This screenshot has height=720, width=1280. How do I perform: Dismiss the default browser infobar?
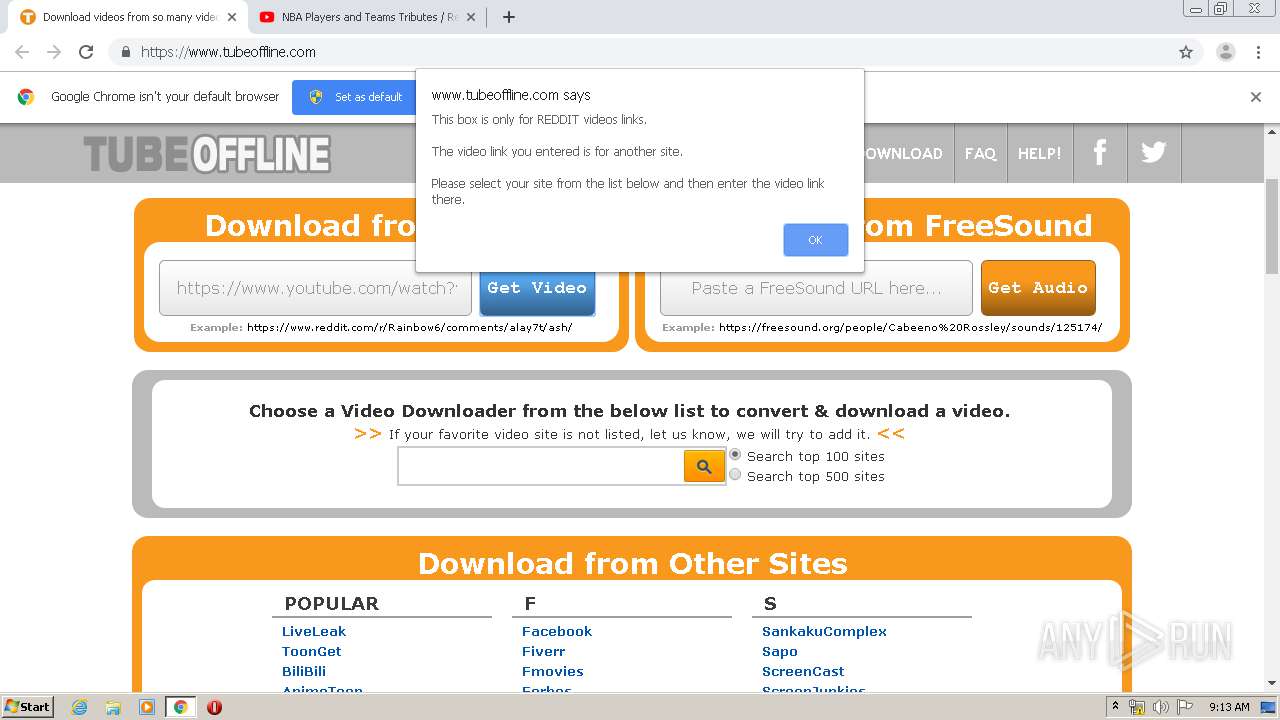[1256, 97]
